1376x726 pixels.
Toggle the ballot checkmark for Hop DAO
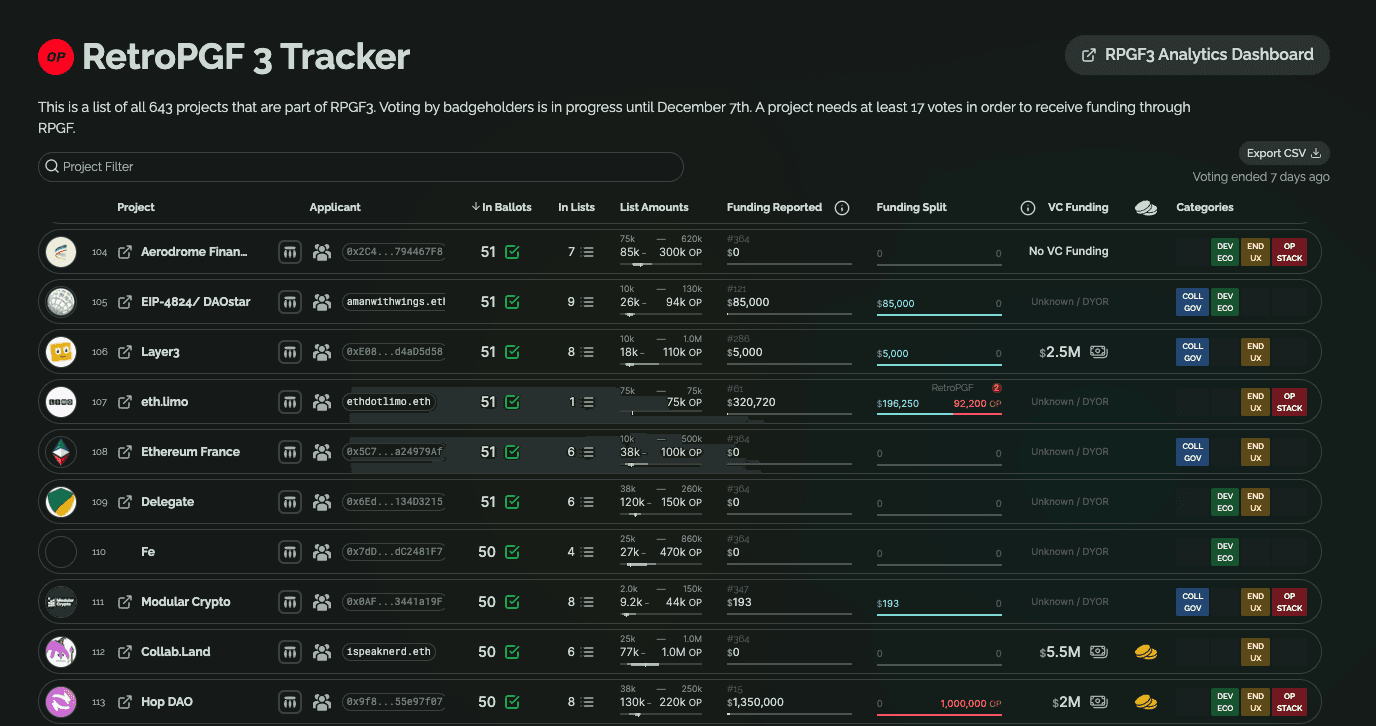click(512, 702)
